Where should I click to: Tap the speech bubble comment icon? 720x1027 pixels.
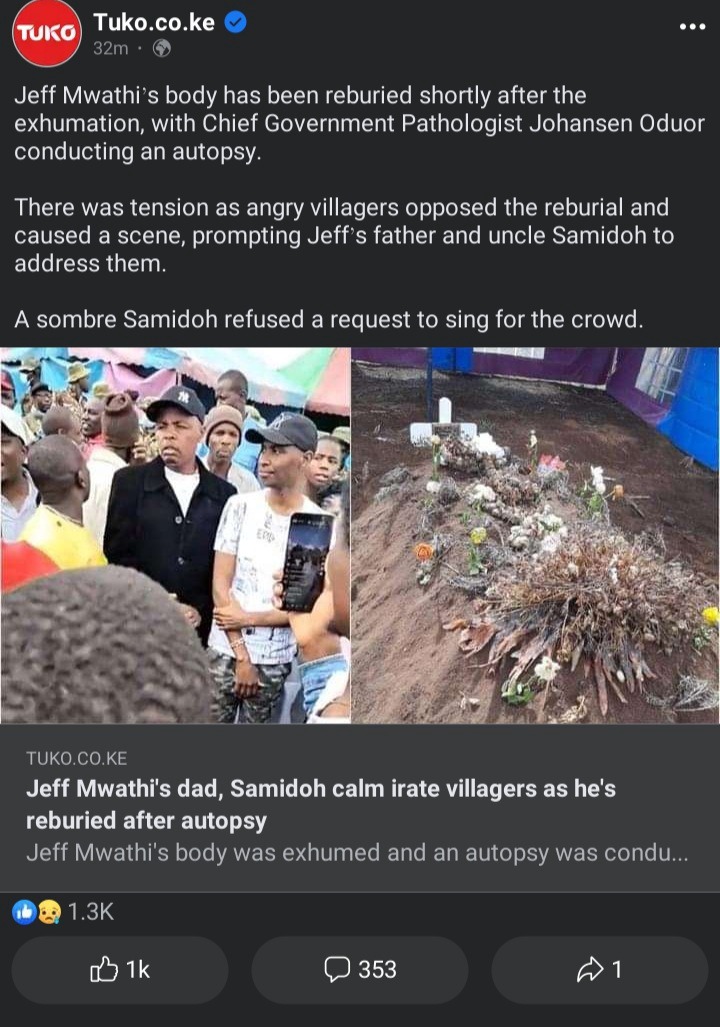tap(337, 969)
